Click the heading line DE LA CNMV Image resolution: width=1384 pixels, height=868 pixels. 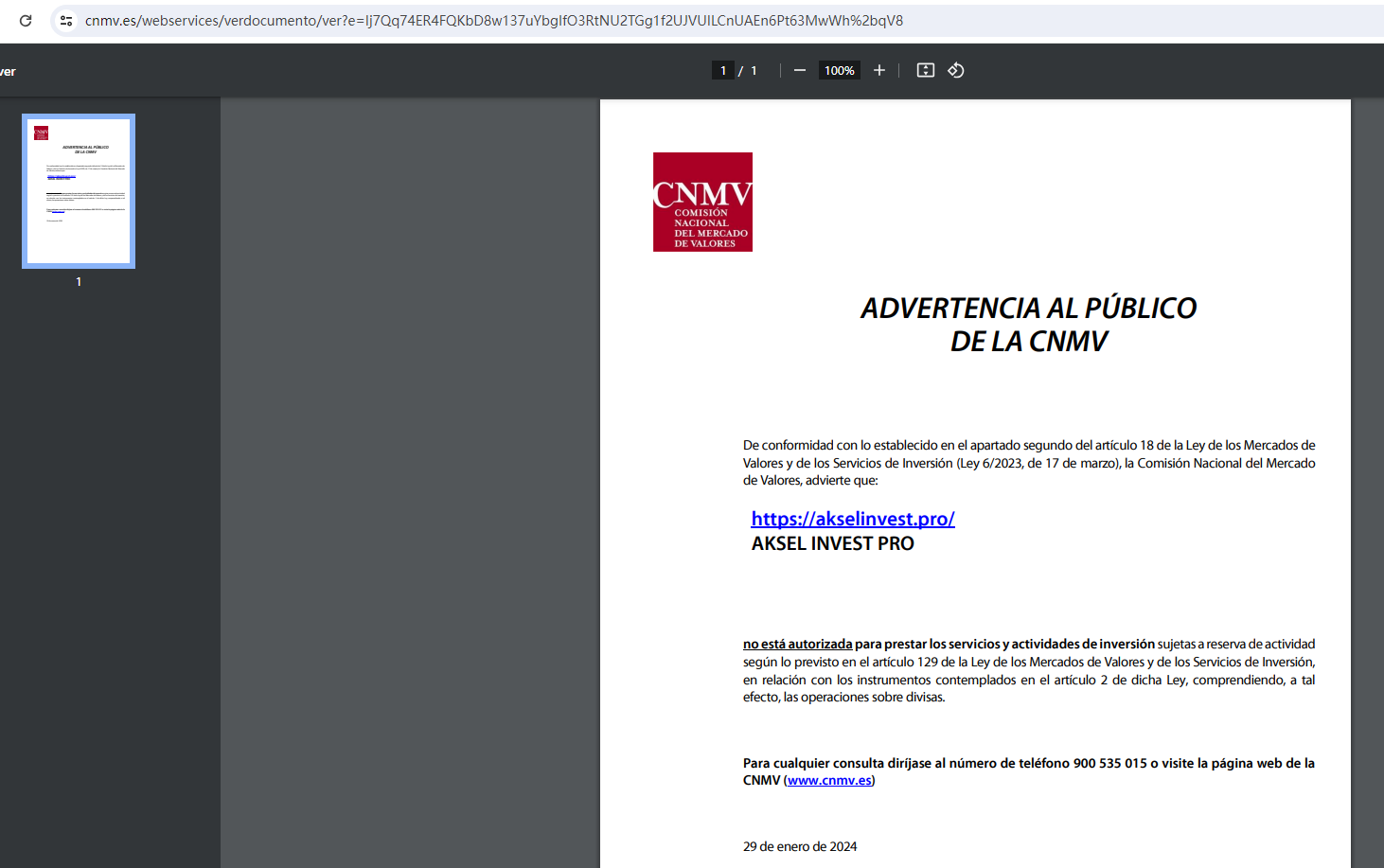click(x=1029, y=342)
